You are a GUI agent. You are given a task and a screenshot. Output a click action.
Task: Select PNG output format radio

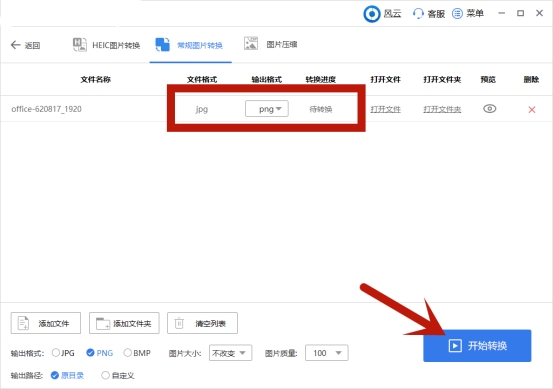coord(90,353)
